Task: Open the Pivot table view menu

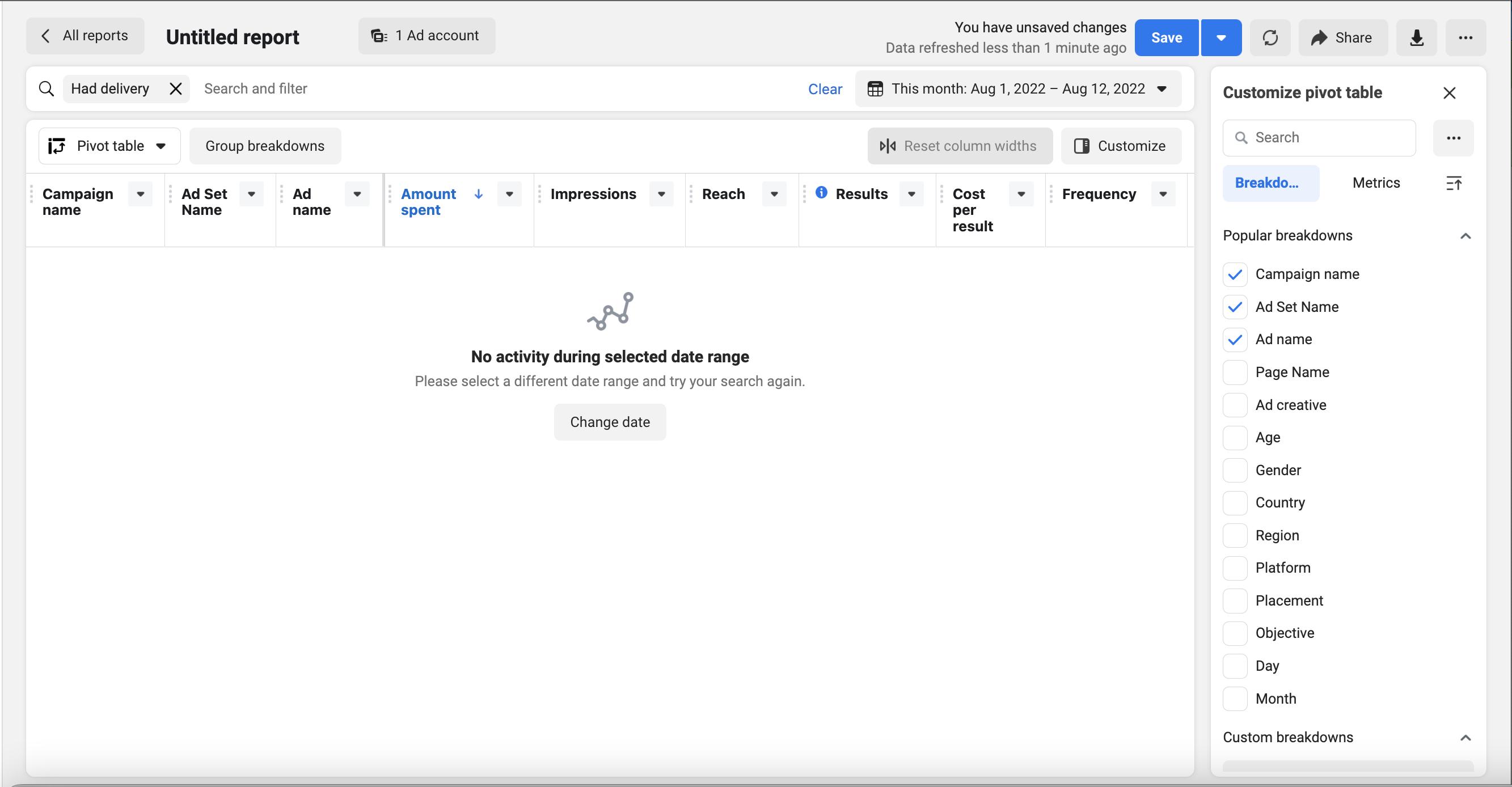Action: (109, 146)
